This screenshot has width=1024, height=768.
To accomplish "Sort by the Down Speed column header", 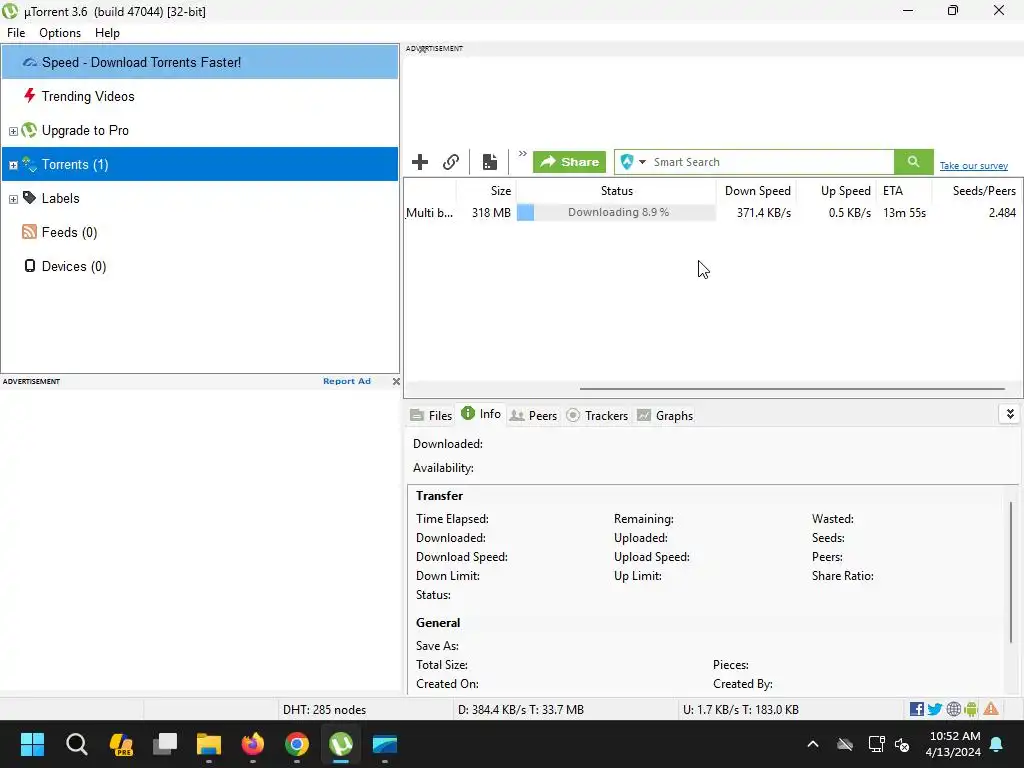I will pyautogui.click(x=756, y=191).
